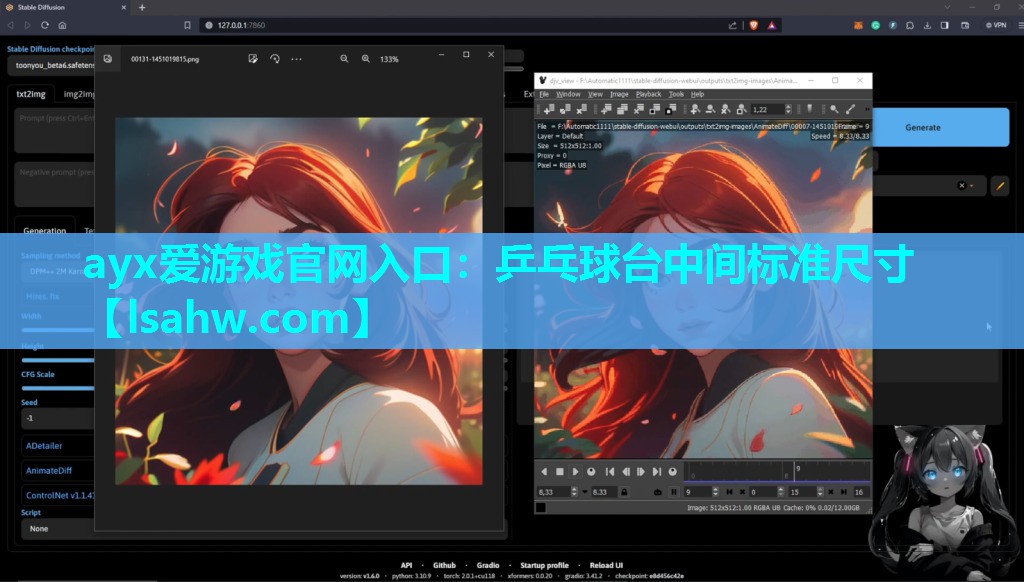Viewport: 1024px width, 582px height.
Task: Stop playback in djv_view
Action: [560, 472]
